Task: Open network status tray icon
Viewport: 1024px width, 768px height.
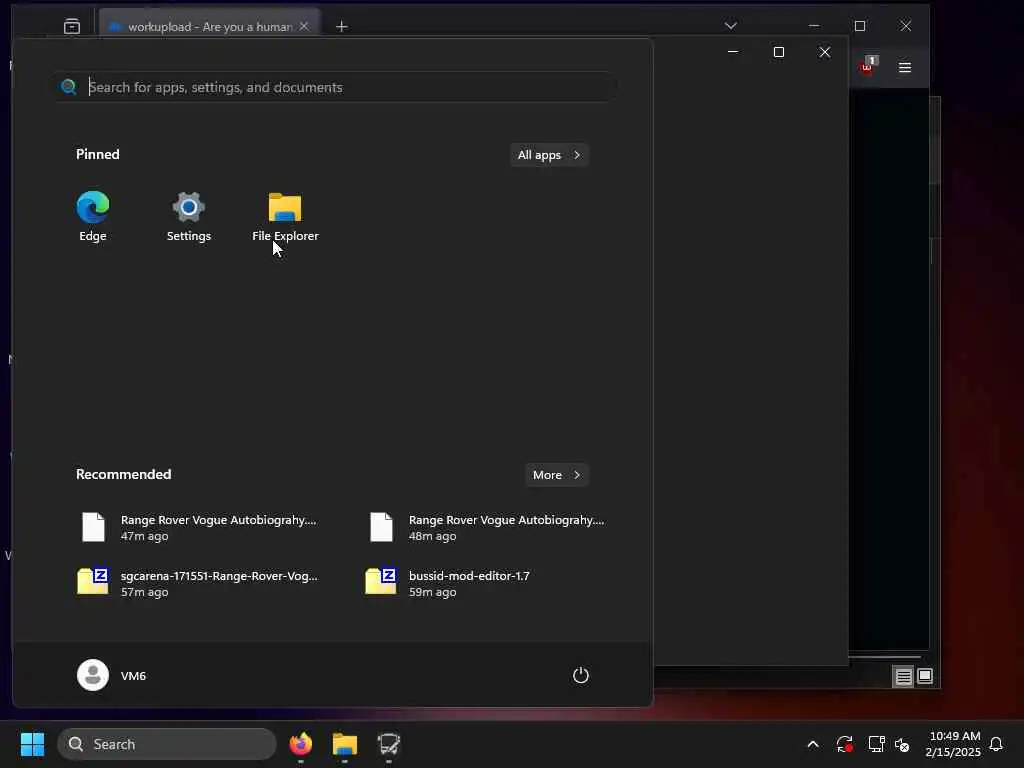Action: click(876, 744)
